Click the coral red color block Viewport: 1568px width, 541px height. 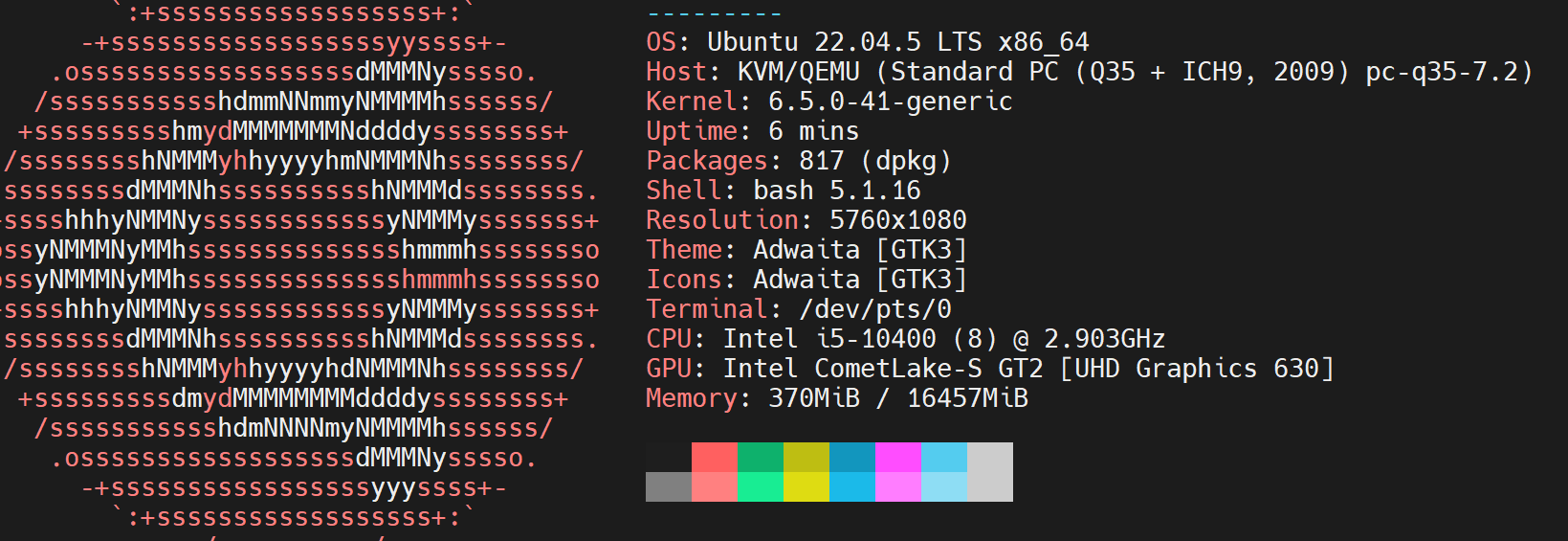[x=715, y=457]
